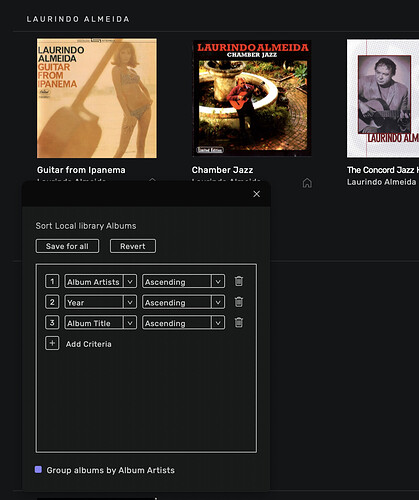
Task: Click criterion number 2 box
Action: (x=52, y=302)
